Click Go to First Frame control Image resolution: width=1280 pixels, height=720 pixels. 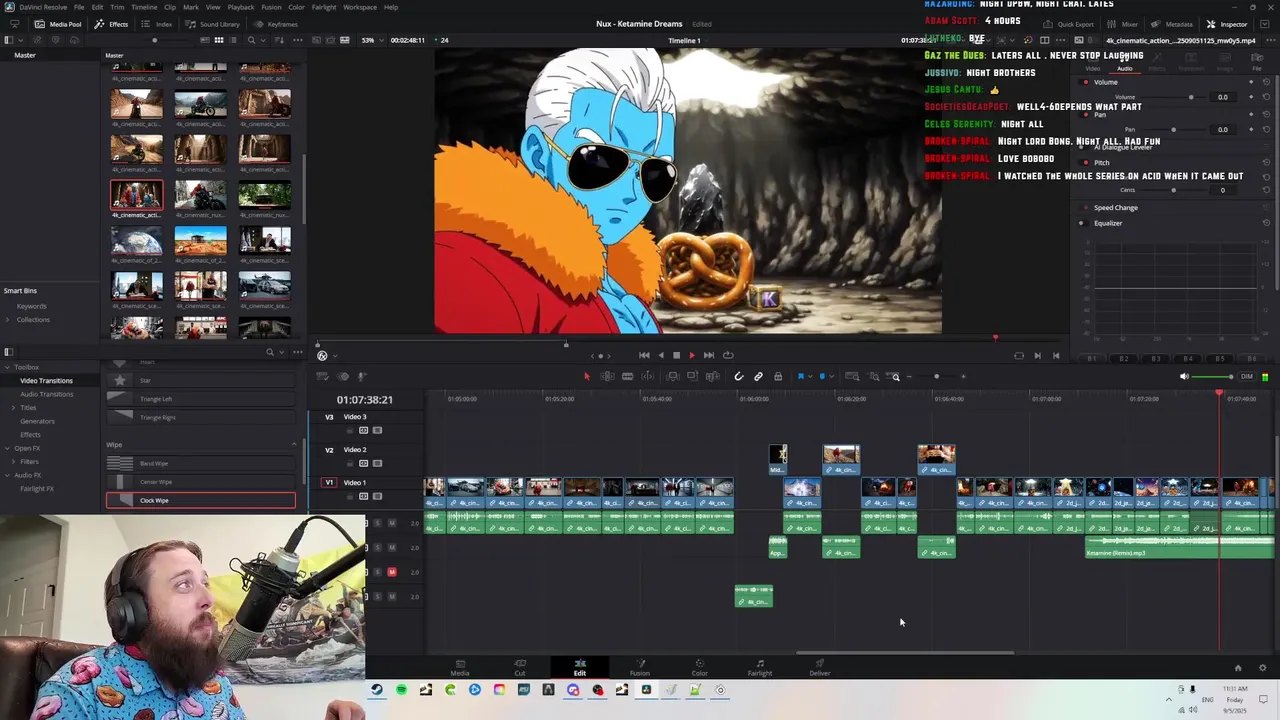coord(644,355)
